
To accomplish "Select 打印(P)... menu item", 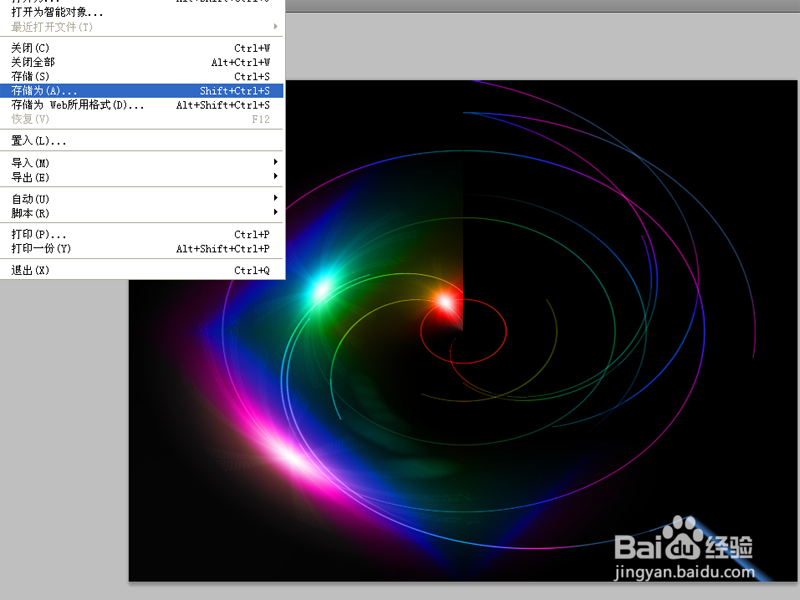I will click(x=142, y=234).
